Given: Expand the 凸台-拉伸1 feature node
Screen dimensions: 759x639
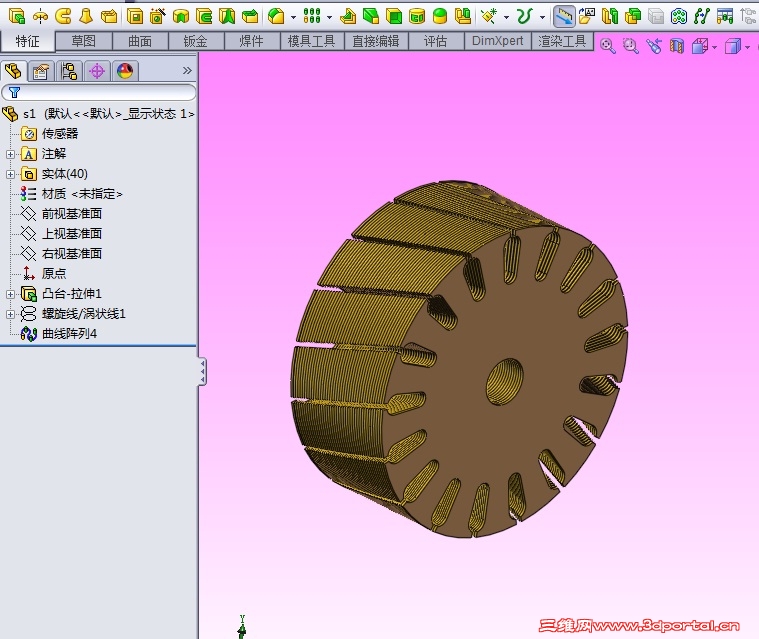Looking at the screenshot, I should coord(10,294).
